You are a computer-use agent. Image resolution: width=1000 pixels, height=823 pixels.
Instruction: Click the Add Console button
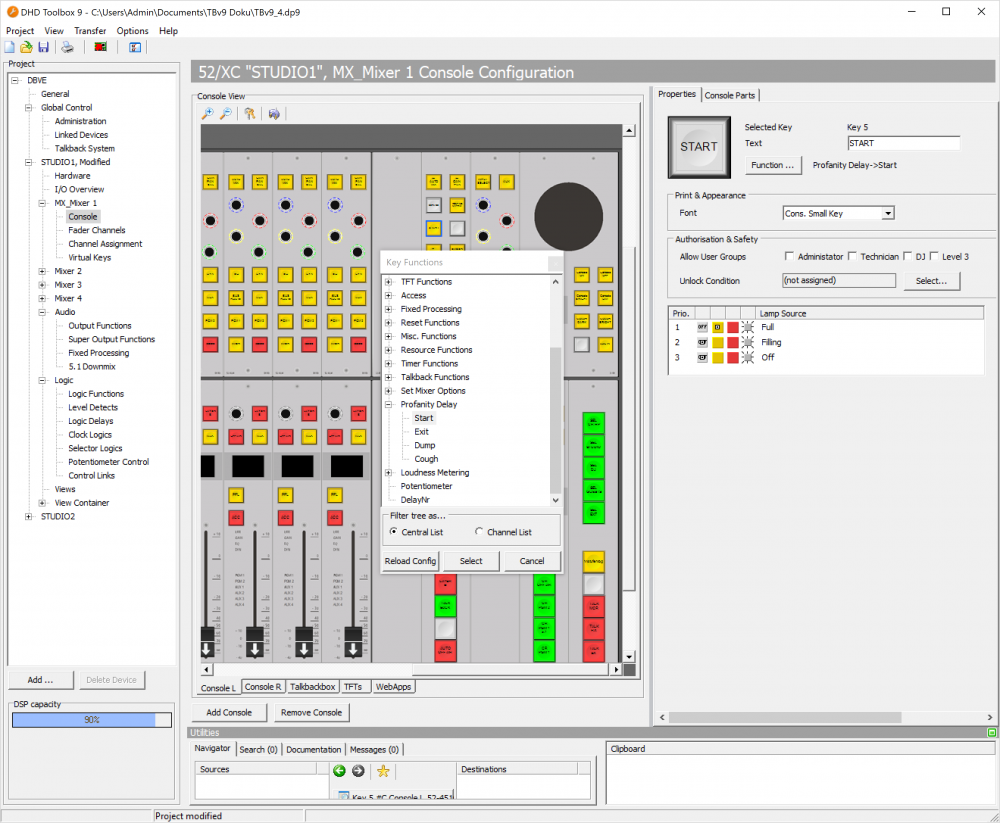[x=229, y=712]
